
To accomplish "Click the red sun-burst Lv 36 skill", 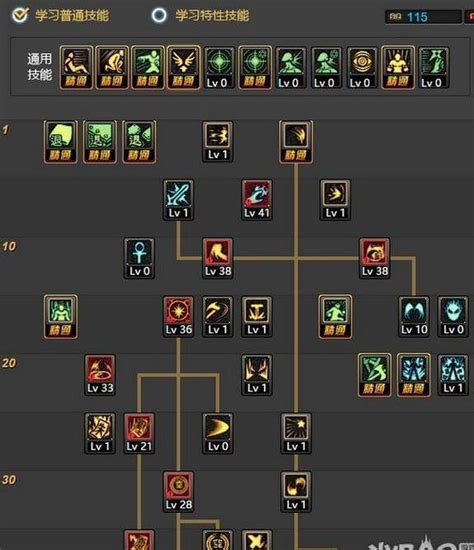I will point(178,316).
